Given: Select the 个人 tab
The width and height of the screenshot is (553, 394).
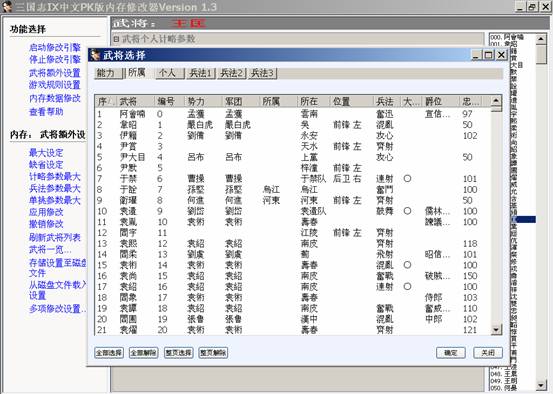Looking at the screenshot, I should click(x=170, y=73).
